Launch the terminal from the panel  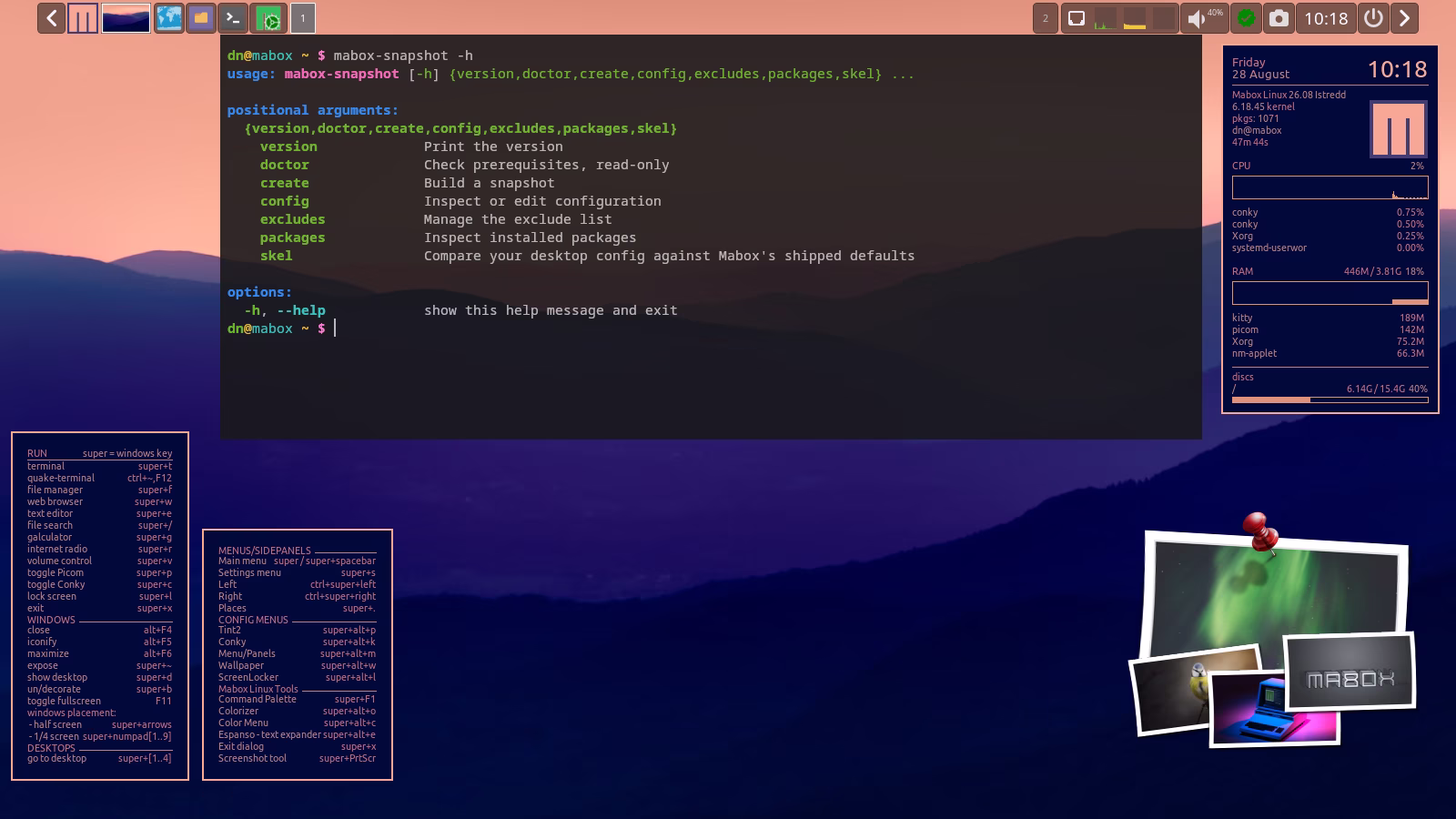233,18
